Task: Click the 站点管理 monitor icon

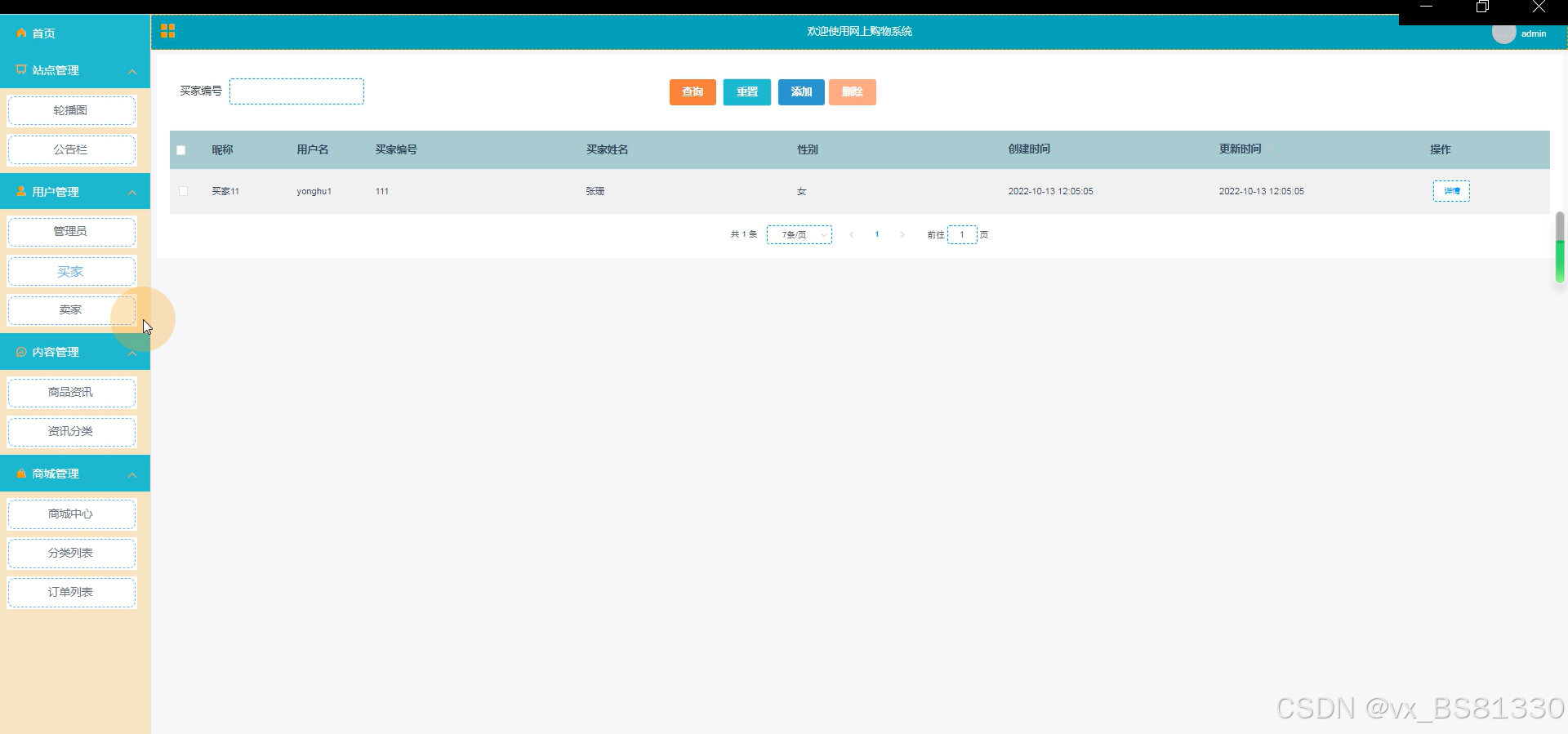Action: [x=21, y=70]
